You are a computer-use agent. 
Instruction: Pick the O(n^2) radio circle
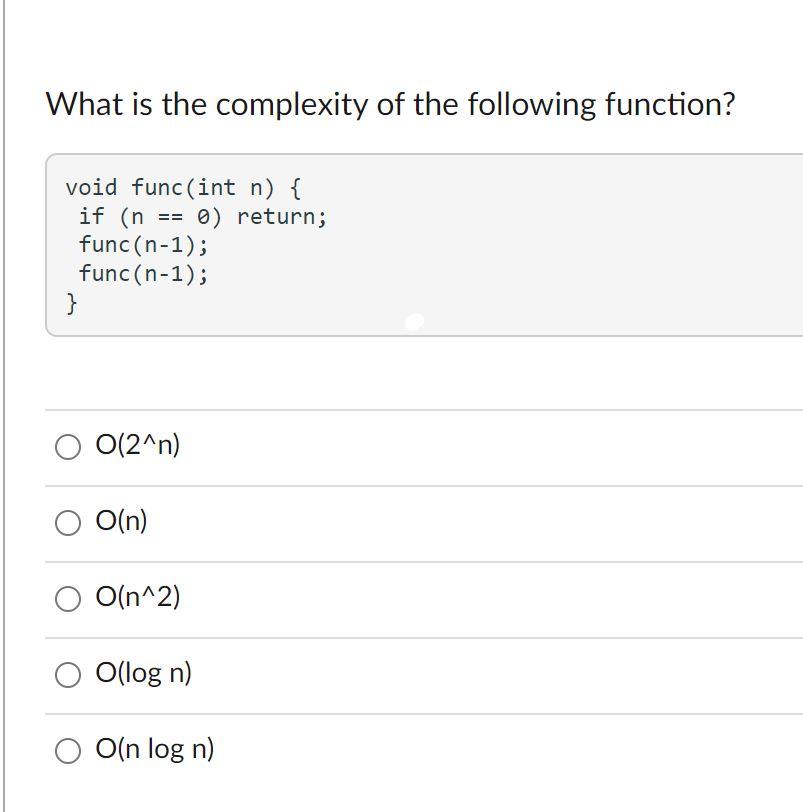[68, 599]
